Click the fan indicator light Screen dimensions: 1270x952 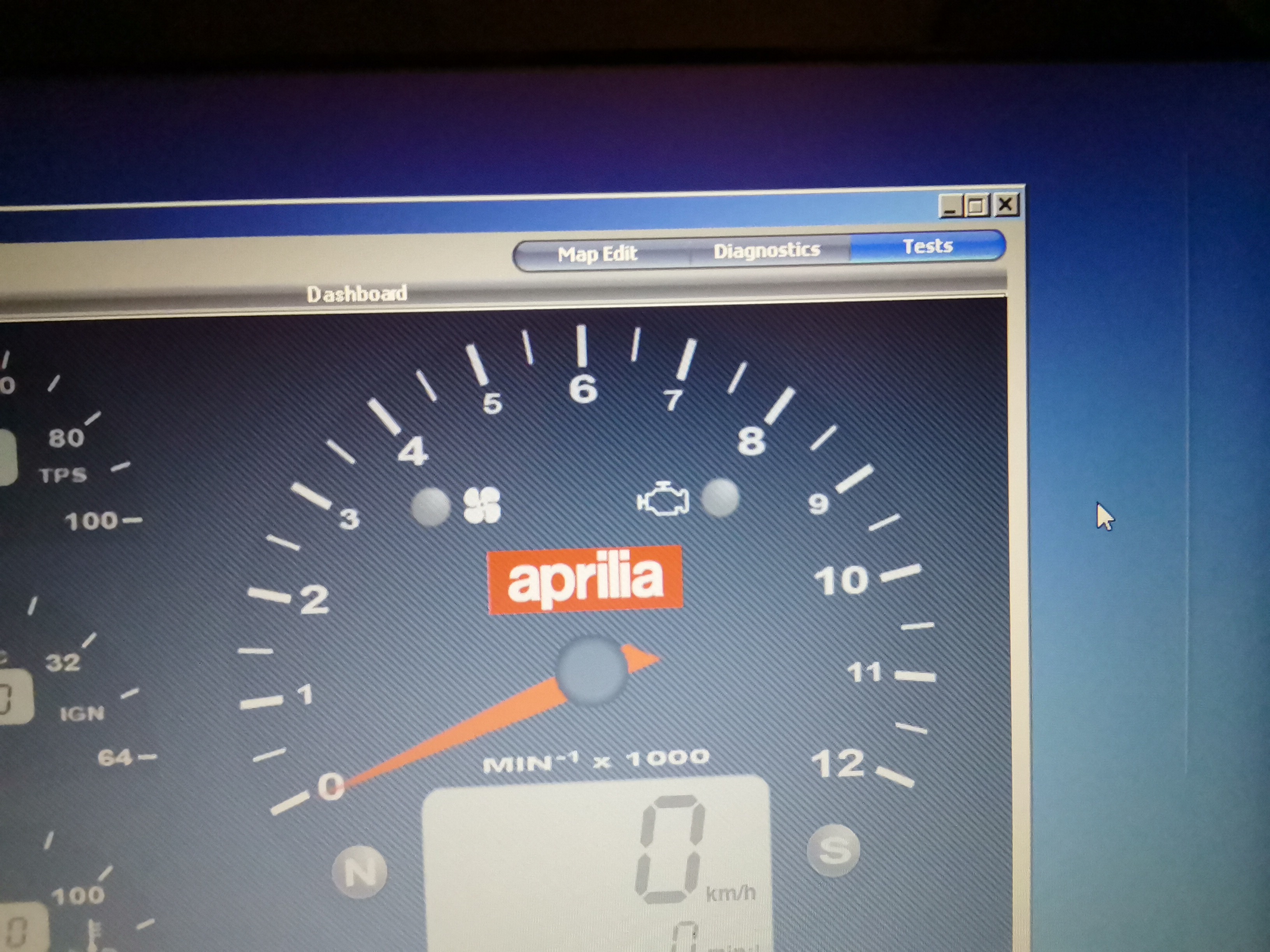coord(431,507)
